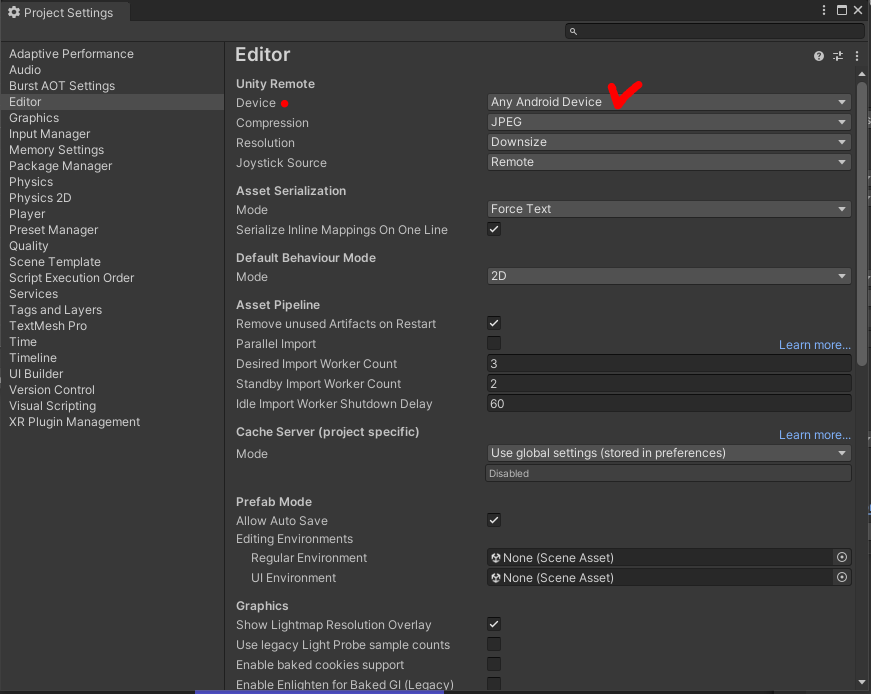Open TextMesh Pro settings
871x694 pixels.
click(x=48, y=326)
